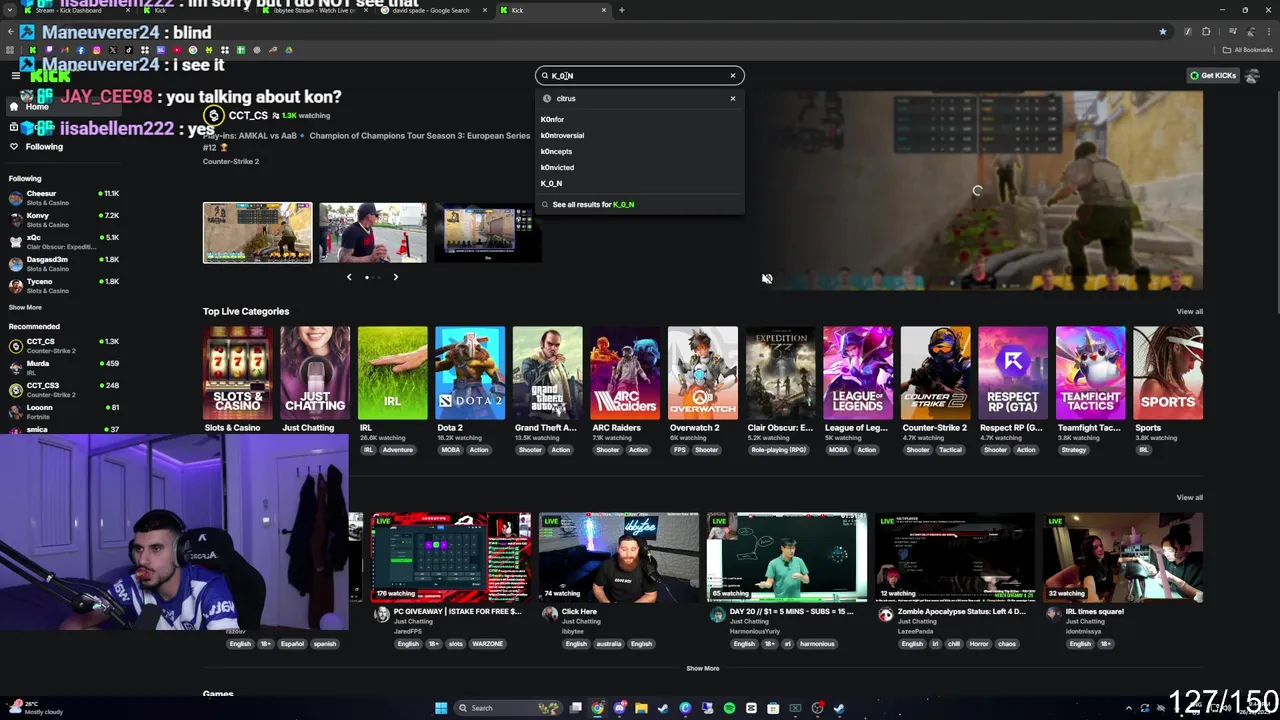Image resolution: width=1280 pixels, height=720 pixels.
Task: Select the first Counter-Strike carousel thumbnail
Action: [x=258, y=233]
